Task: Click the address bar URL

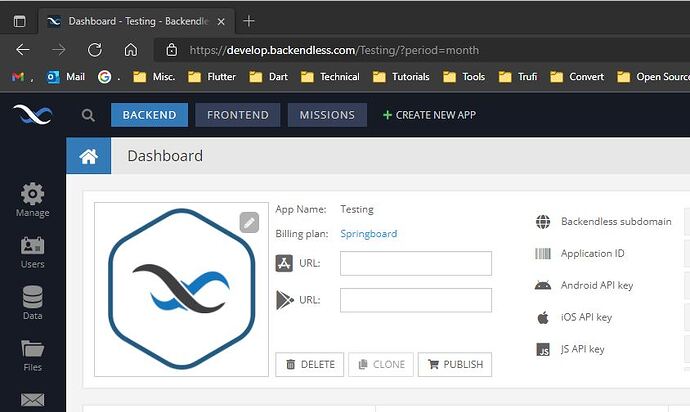Action: [334, 50]
